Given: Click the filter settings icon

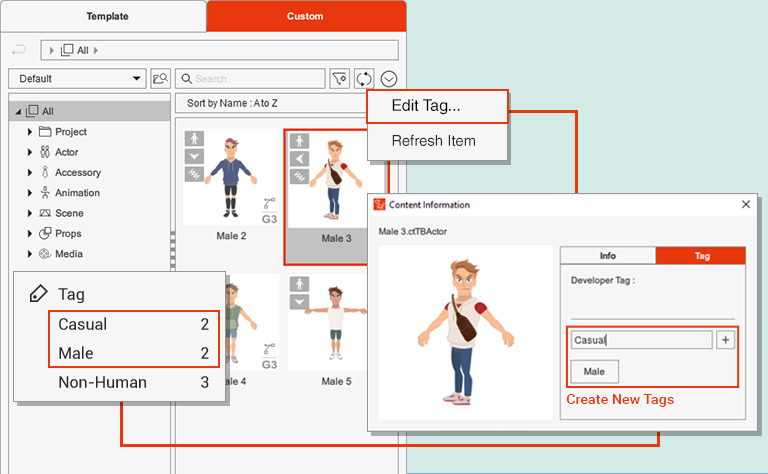Looking at the screenshot, I should tap(340, 79).
